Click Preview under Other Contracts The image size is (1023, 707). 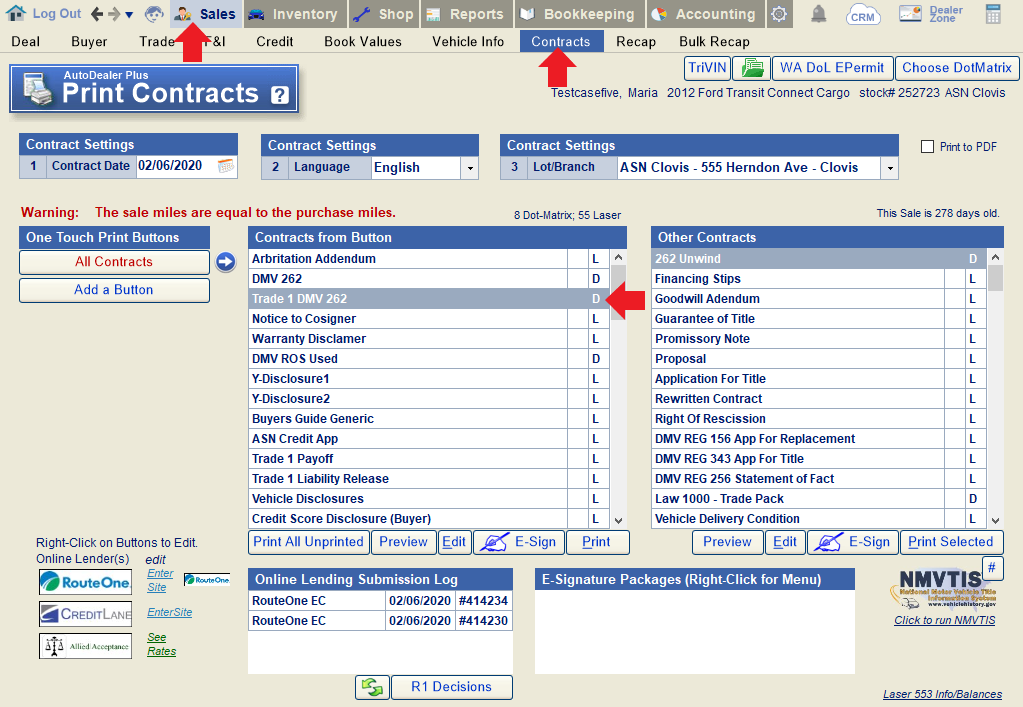point(727,542)
